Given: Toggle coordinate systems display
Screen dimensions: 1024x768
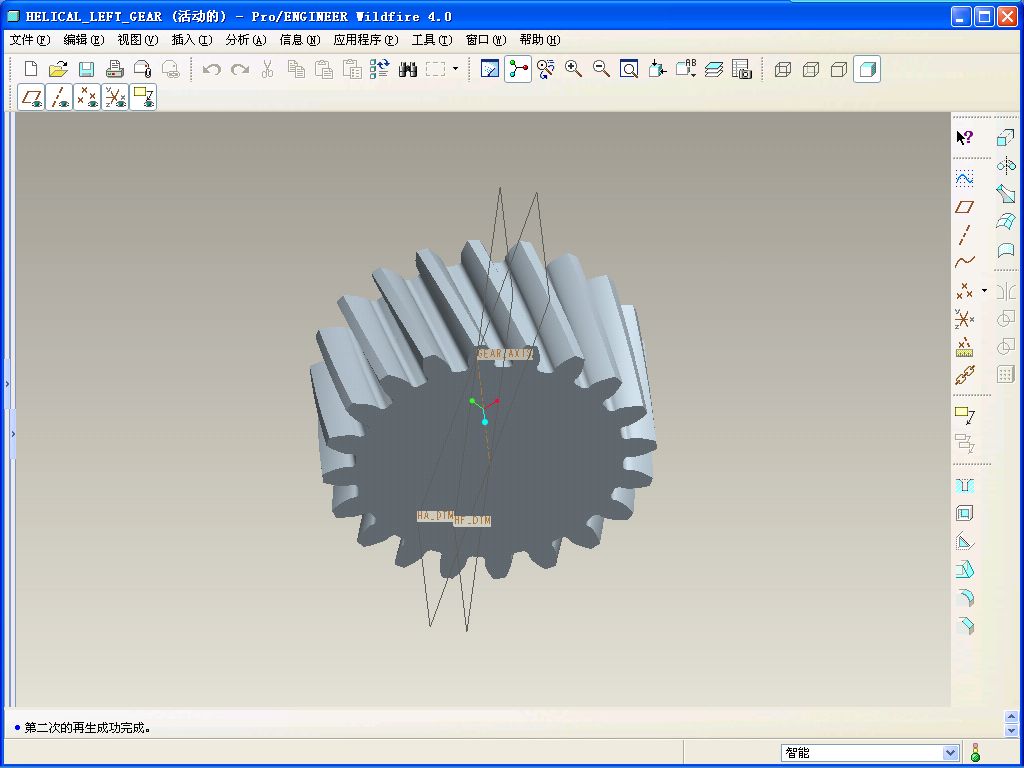Looking at the screenshot, I should (x=115, y=97).
